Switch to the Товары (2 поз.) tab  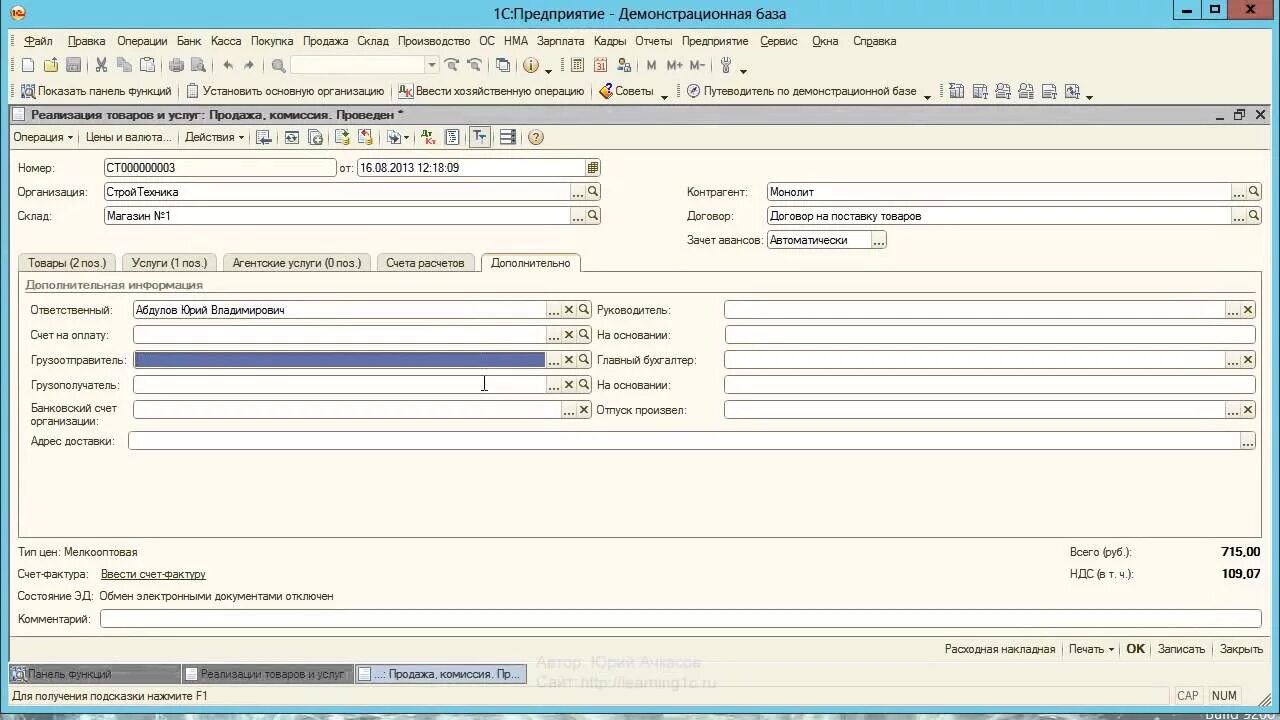coord(67,263)
